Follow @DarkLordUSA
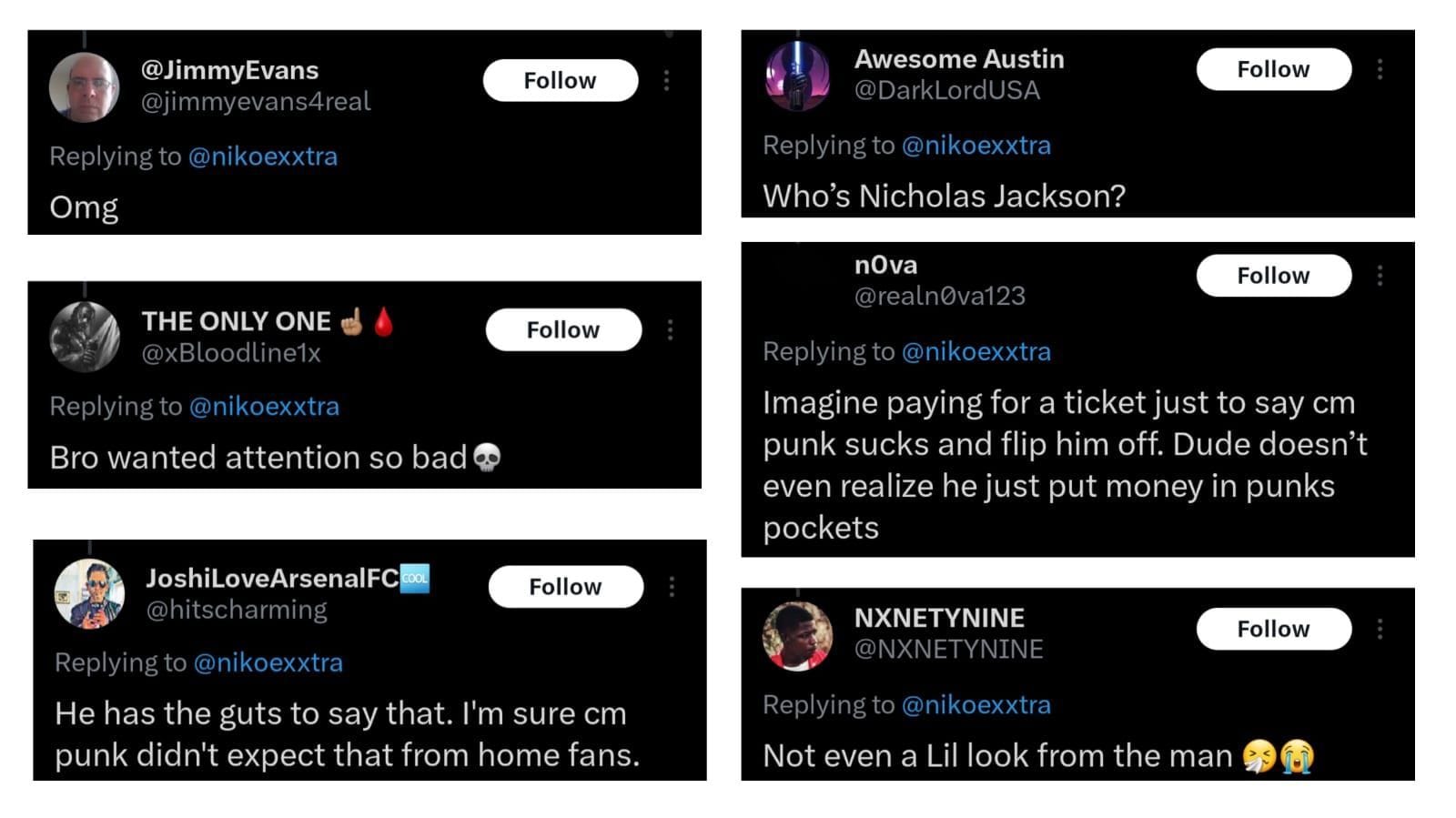Image resolution: width=1456 pixels, height=818 pixels. 1274,69
